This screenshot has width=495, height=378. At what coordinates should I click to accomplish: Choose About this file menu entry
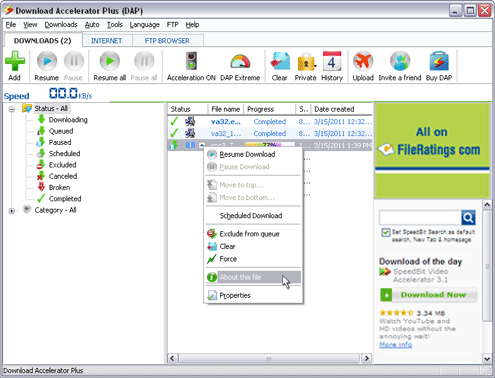(253, 277)
